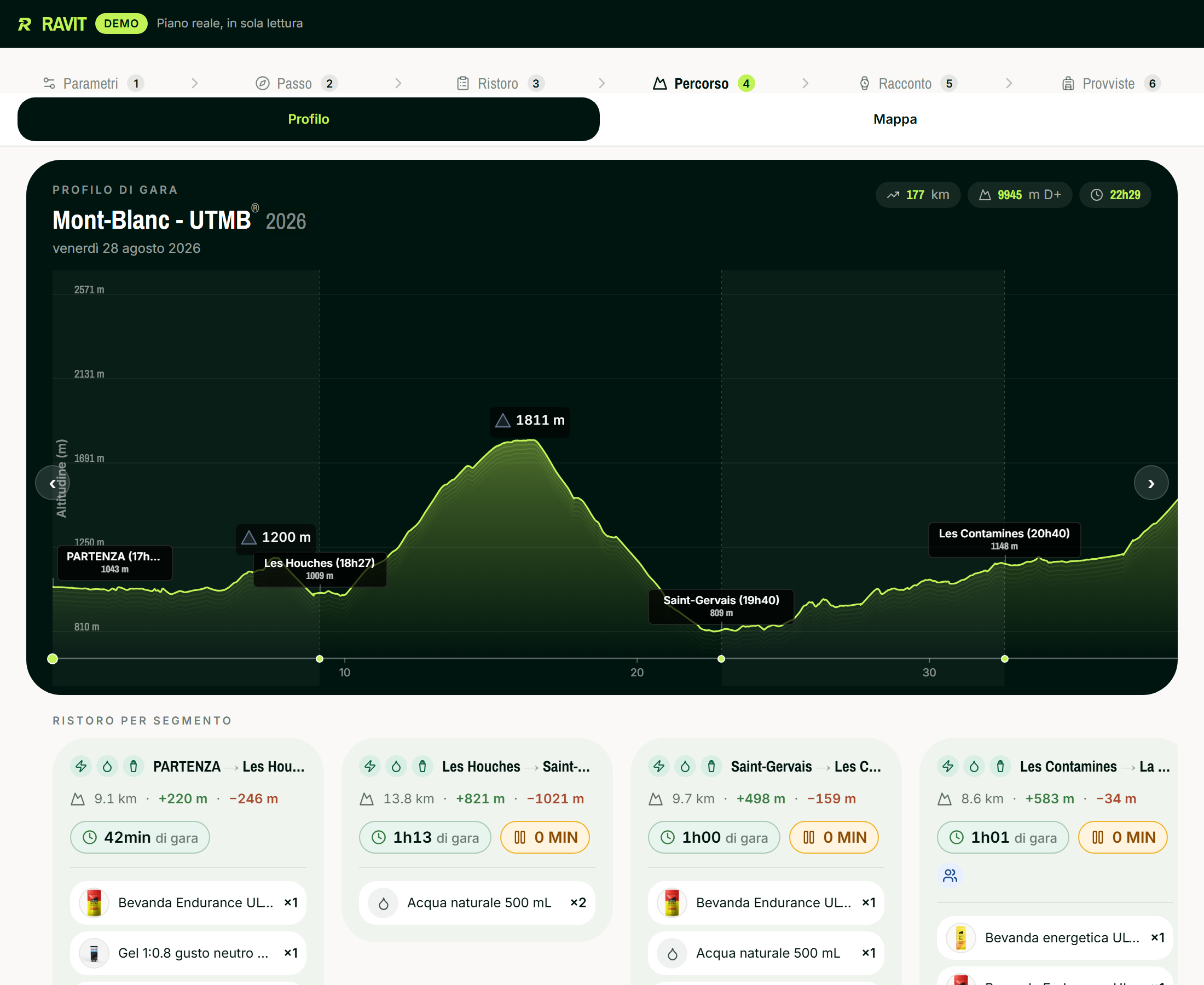Click the 22h29 total time badge
Screen dimensions: 1204x985
[1115, 195]
